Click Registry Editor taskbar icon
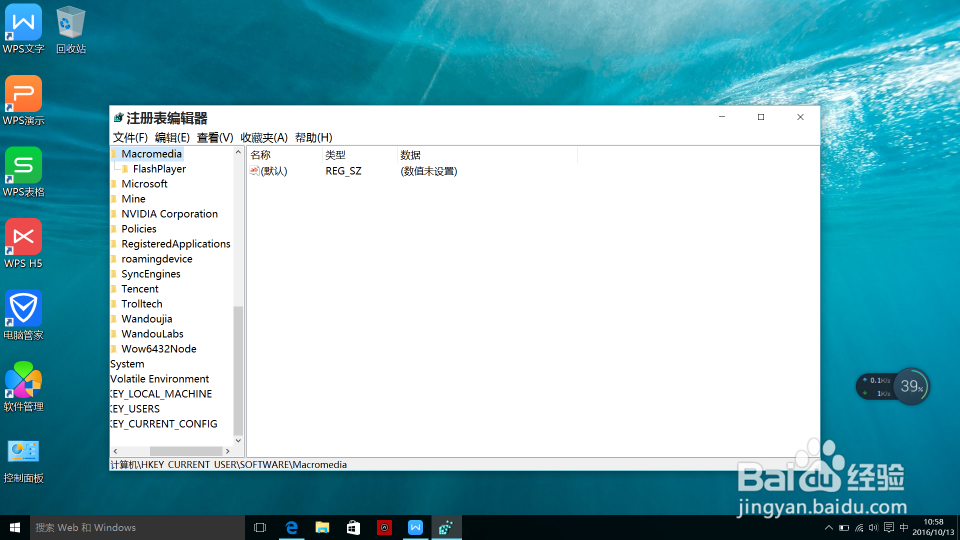The width and height of the screenshot is (960, 540). tap(446, 527)
